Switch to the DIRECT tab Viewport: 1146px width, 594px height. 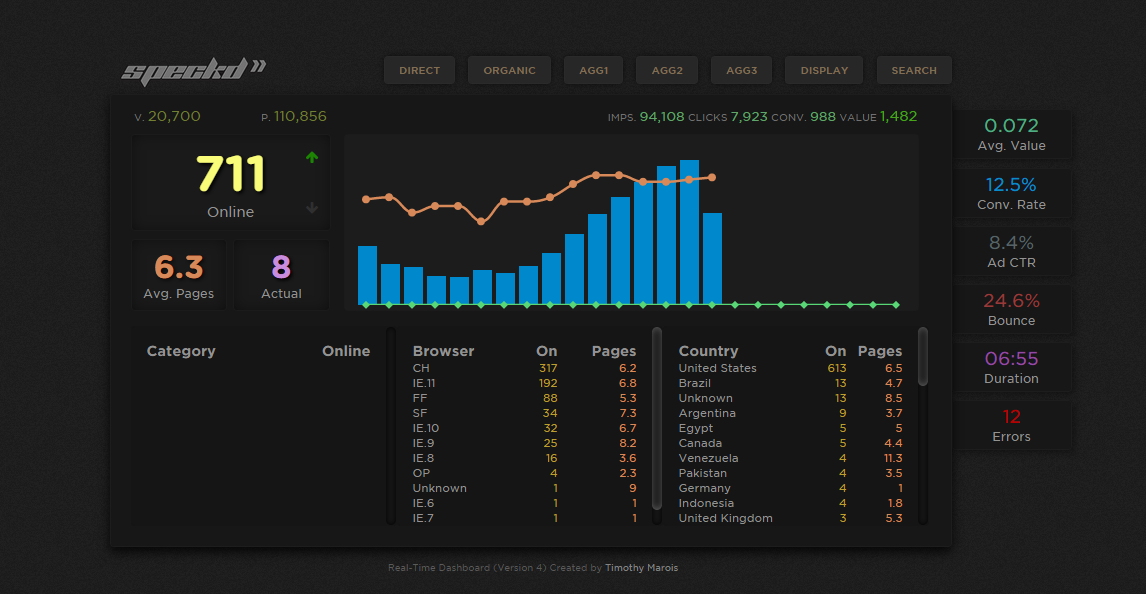tap(419, 70)
